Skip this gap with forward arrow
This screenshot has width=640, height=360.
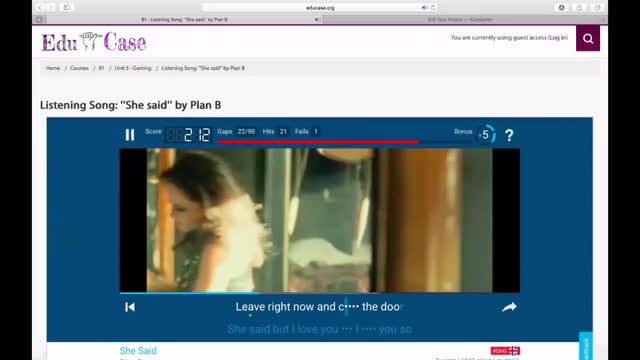509,307
